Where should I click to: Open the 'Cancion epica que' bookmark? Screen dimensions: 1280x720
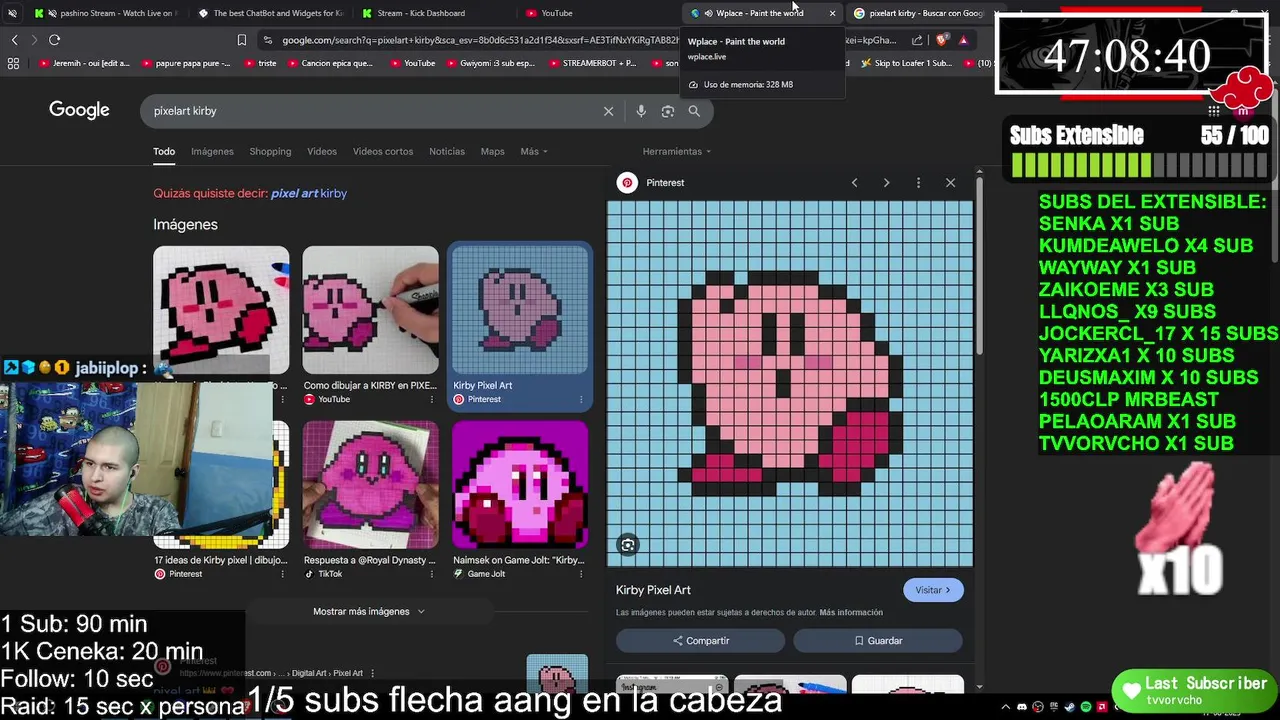pos(328,63)
